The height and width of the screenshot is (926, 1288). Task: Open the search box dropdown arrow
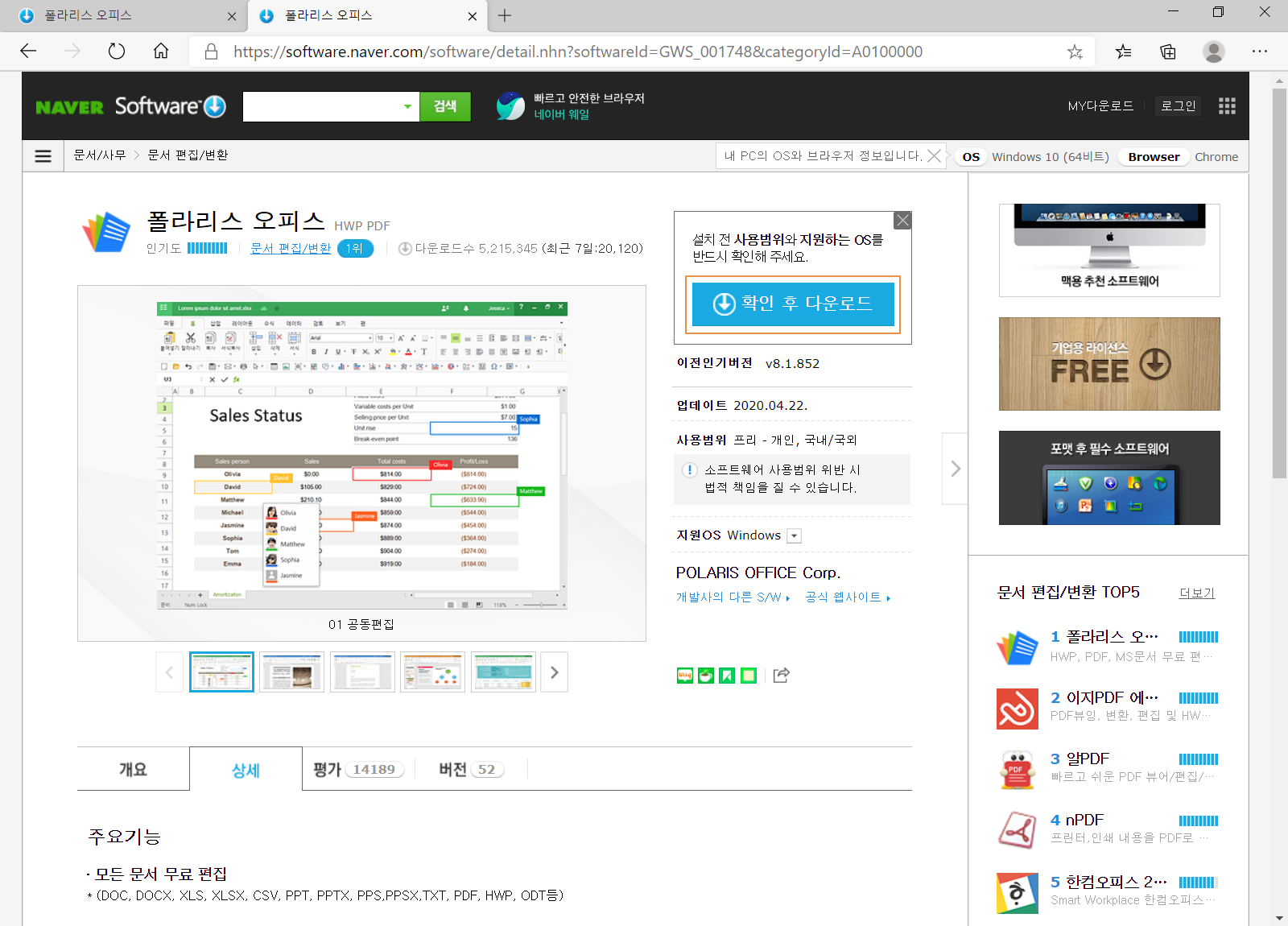(407, 106)
